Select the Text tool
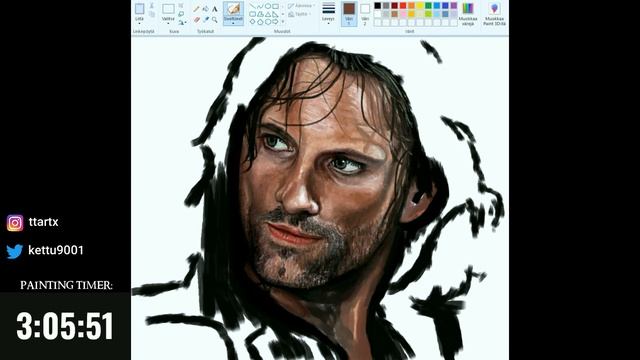This screenshot has width=640, height=360. click(215, 9)
